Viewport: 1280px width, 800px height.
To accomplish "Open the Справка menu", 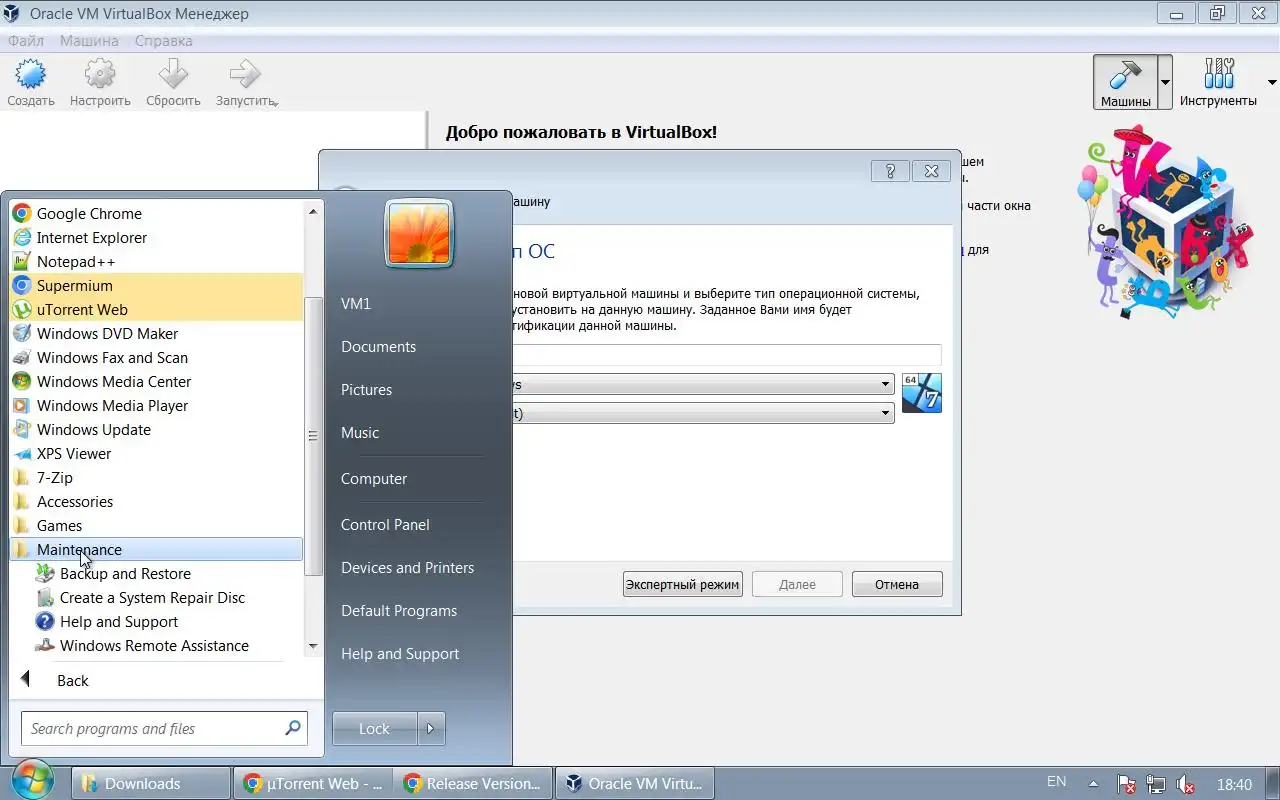I will (163, 41).
